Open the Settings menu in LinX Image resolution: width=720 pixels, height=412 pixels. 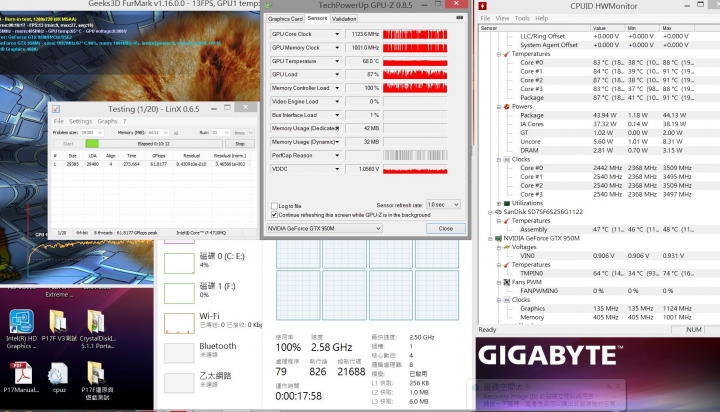(80, 121)
